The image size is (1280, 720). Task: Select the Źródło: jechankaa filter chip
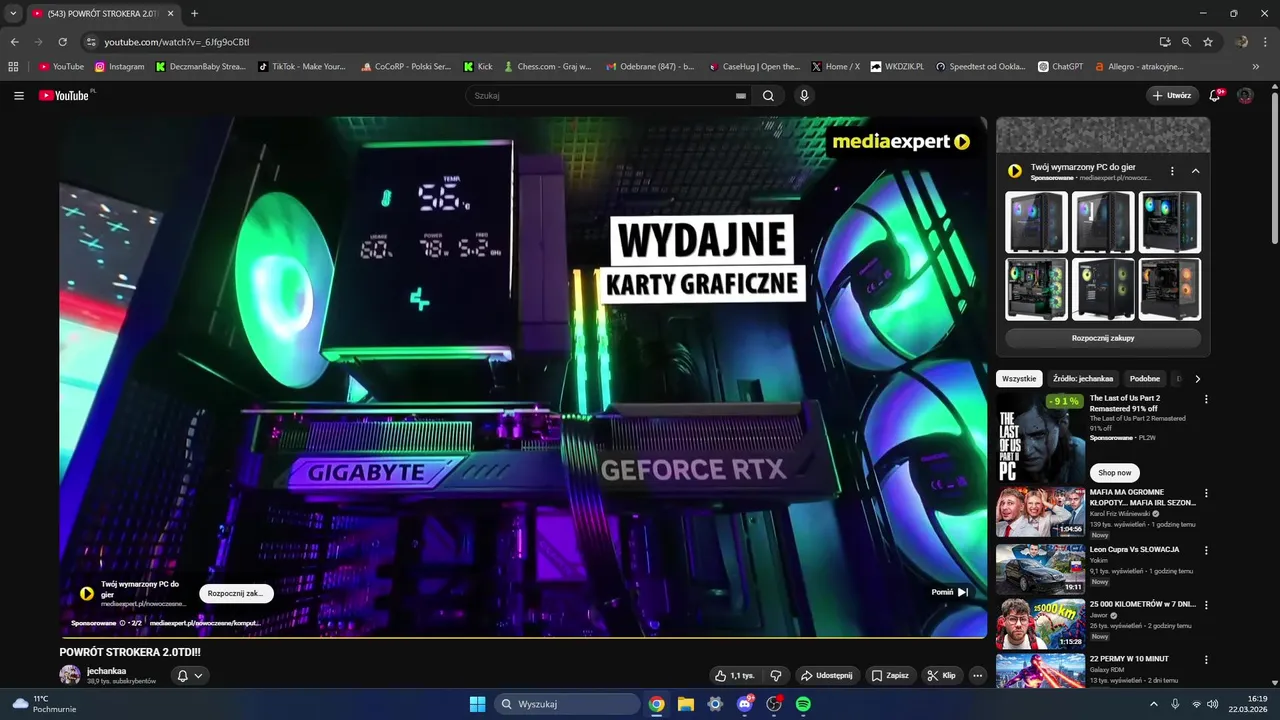[x=1083, y=379]
